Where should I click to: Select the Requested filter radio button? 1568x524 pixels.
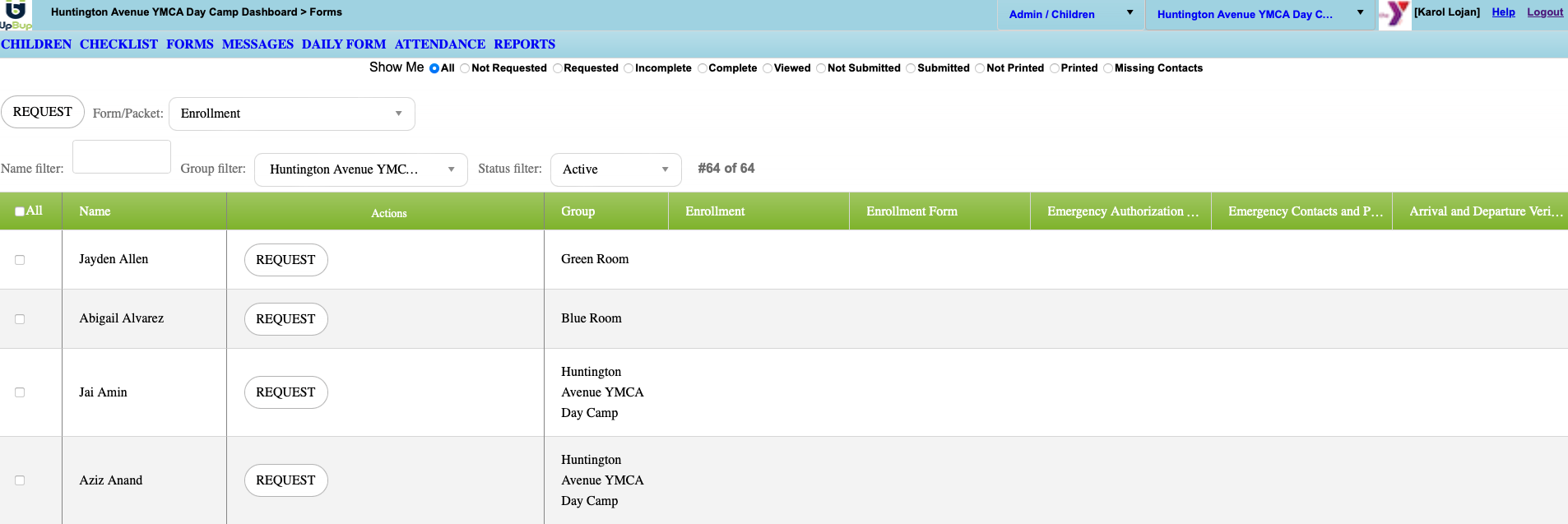pos(558,68)
